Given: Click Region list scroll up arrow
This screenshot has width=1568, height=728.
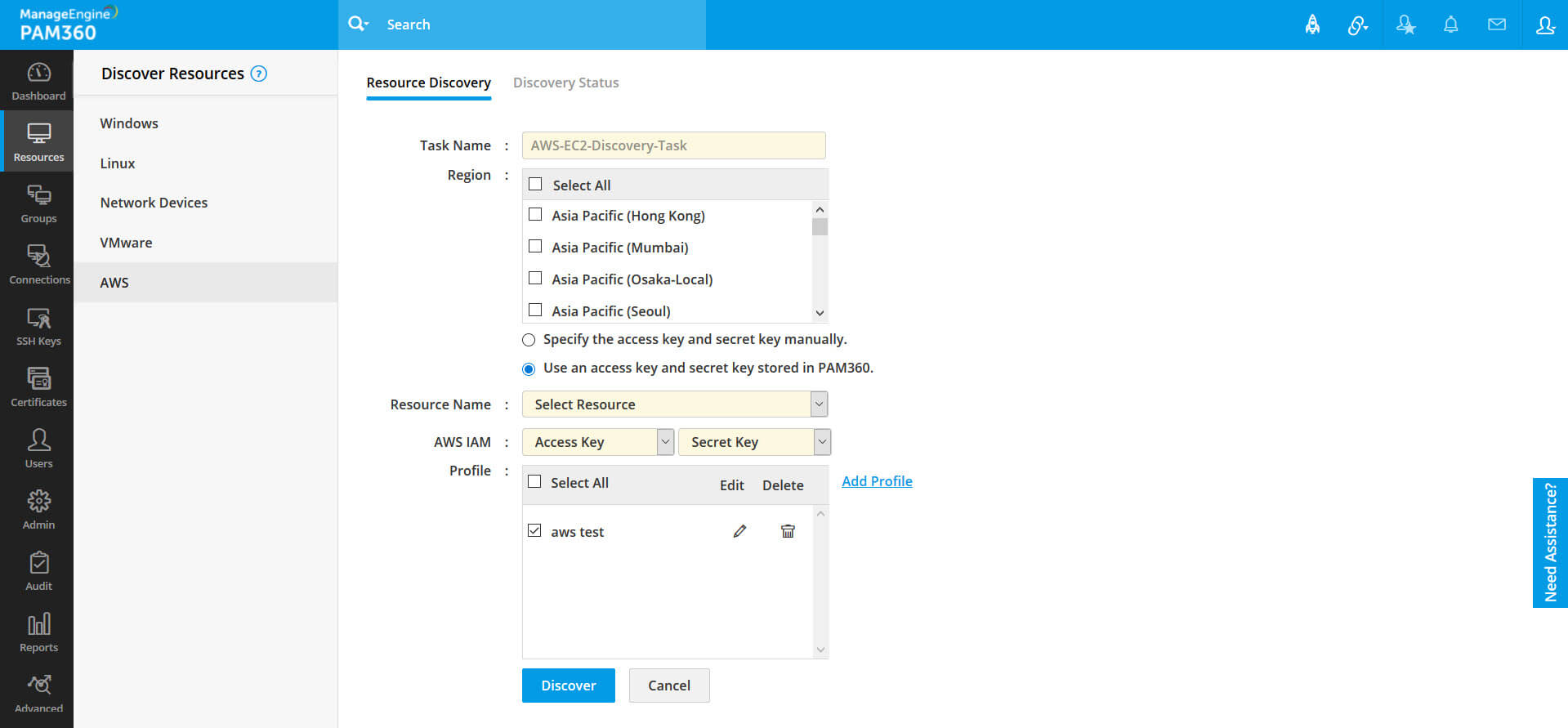Looking at the screenshot, I should [x=820, y=209].
